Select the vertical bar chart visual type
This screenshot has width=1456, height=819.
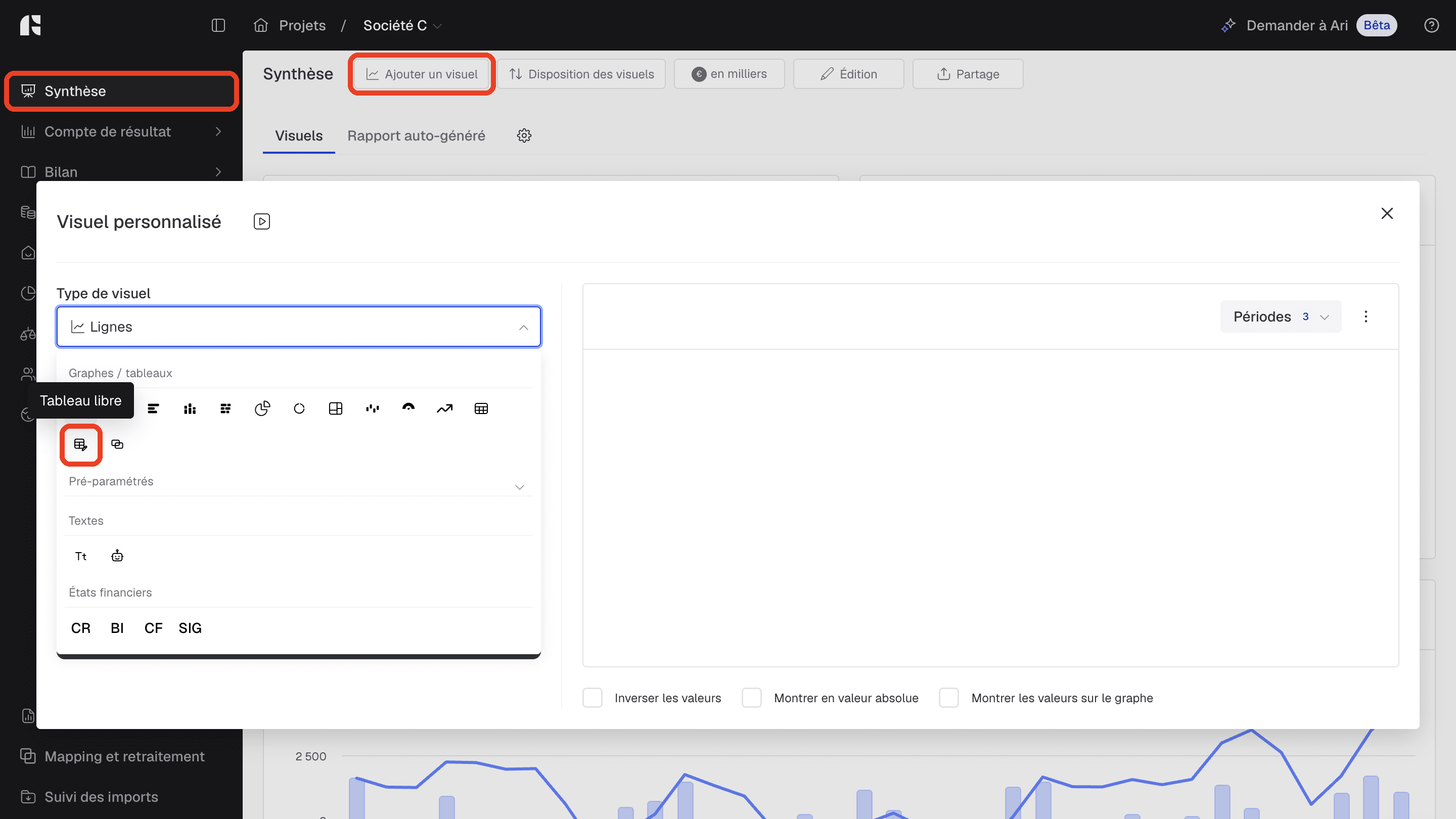click(190, 408)
